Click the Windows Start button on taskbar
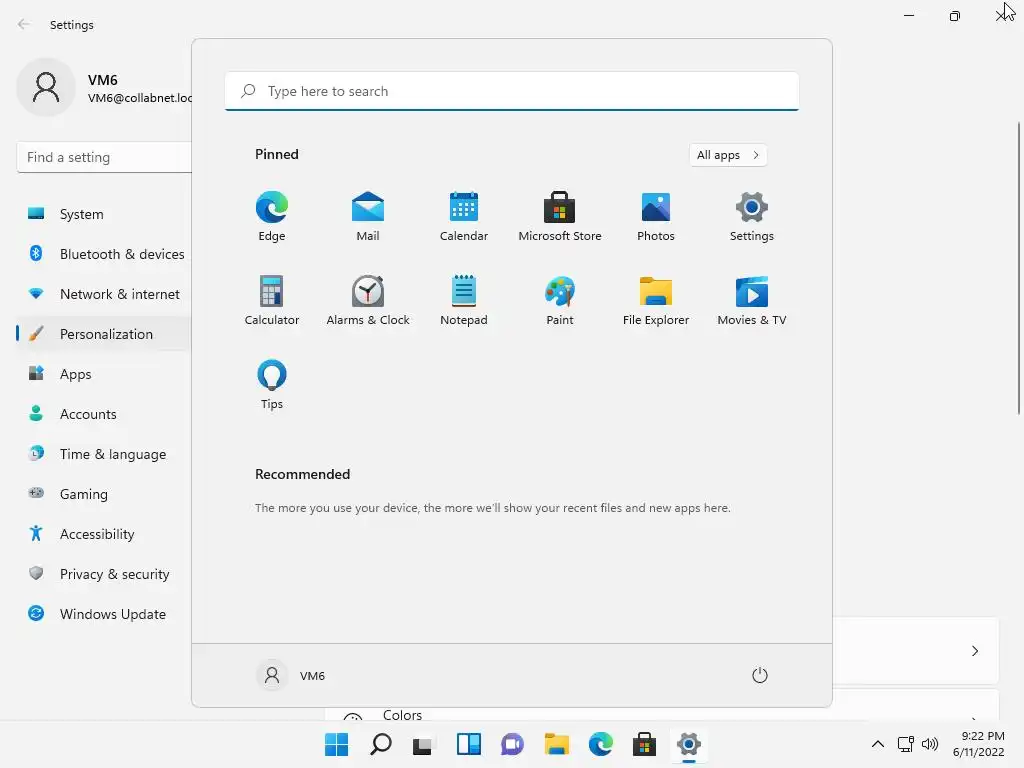 point(336,744)
